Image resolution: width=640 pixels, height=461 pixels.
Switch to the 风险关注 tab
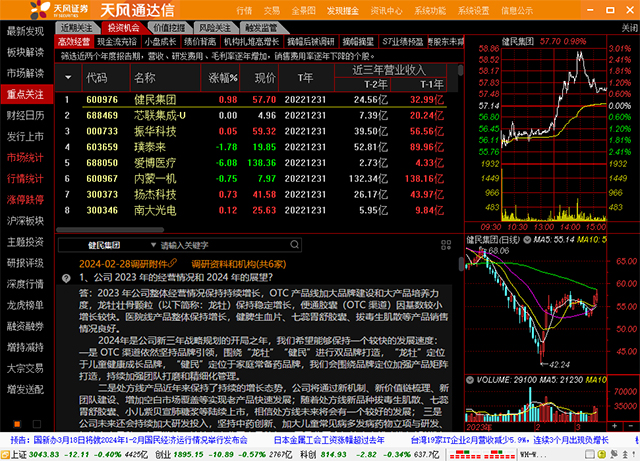[215, 28]
